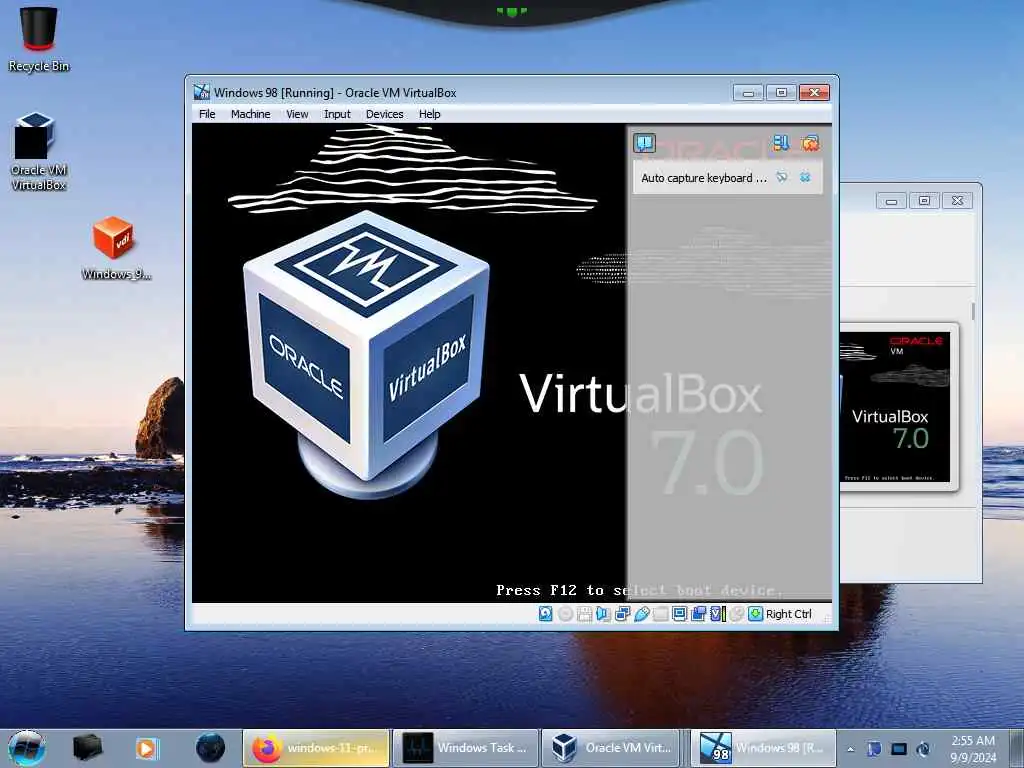Click the audio status bar icon
Screen dimensions: 1024x768
pos(603,614)
